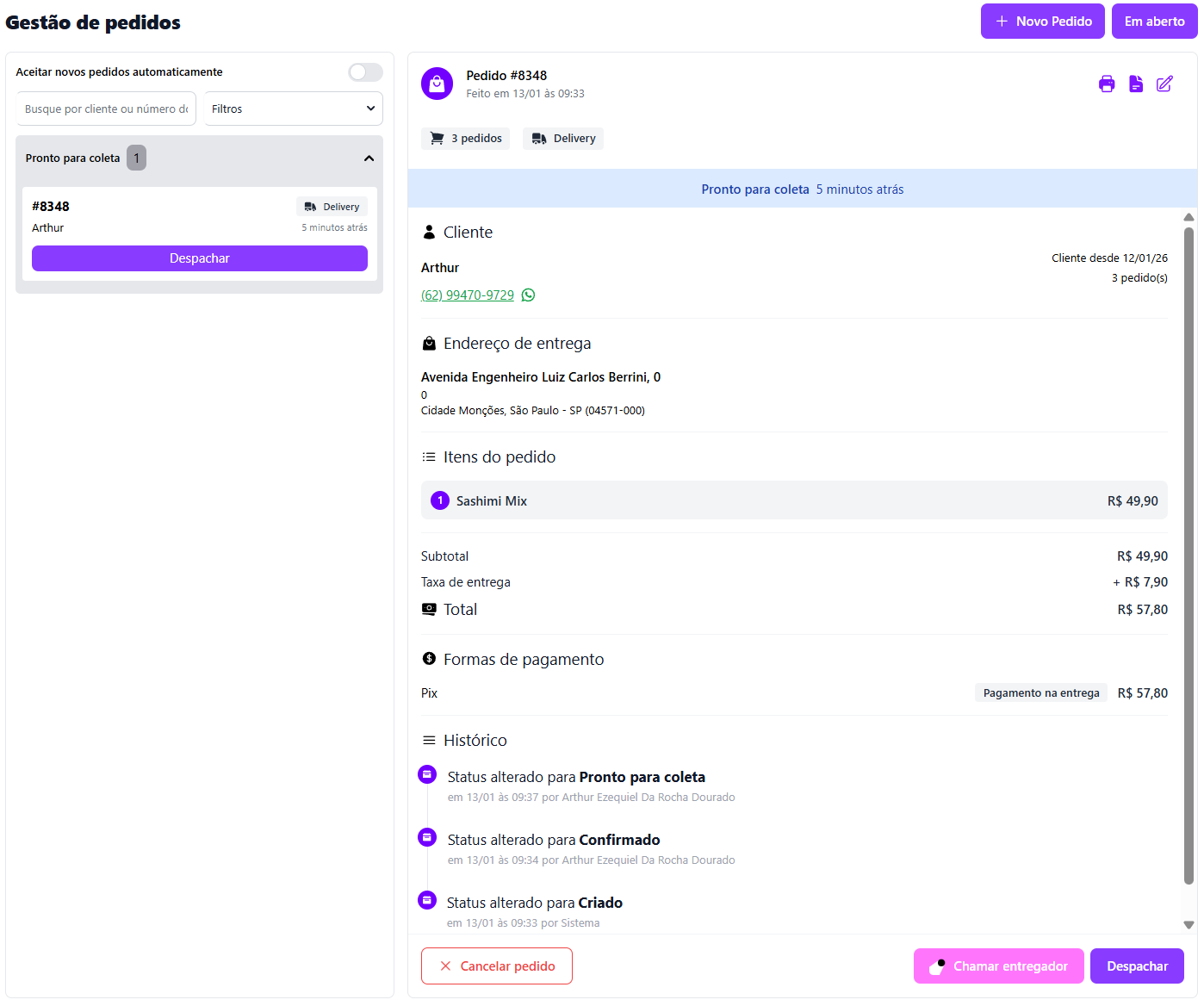Screen dimensions: 1204x1006
Task: Click the Sashimi Mix quantity badge
Action: pos(440,500)
